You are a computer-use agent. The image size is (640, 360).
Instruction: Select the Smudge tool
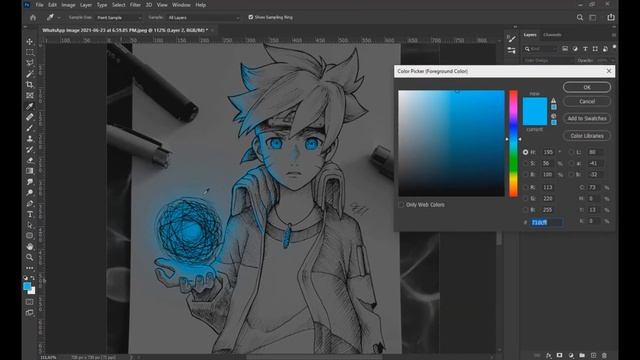[x=30, y=182]
